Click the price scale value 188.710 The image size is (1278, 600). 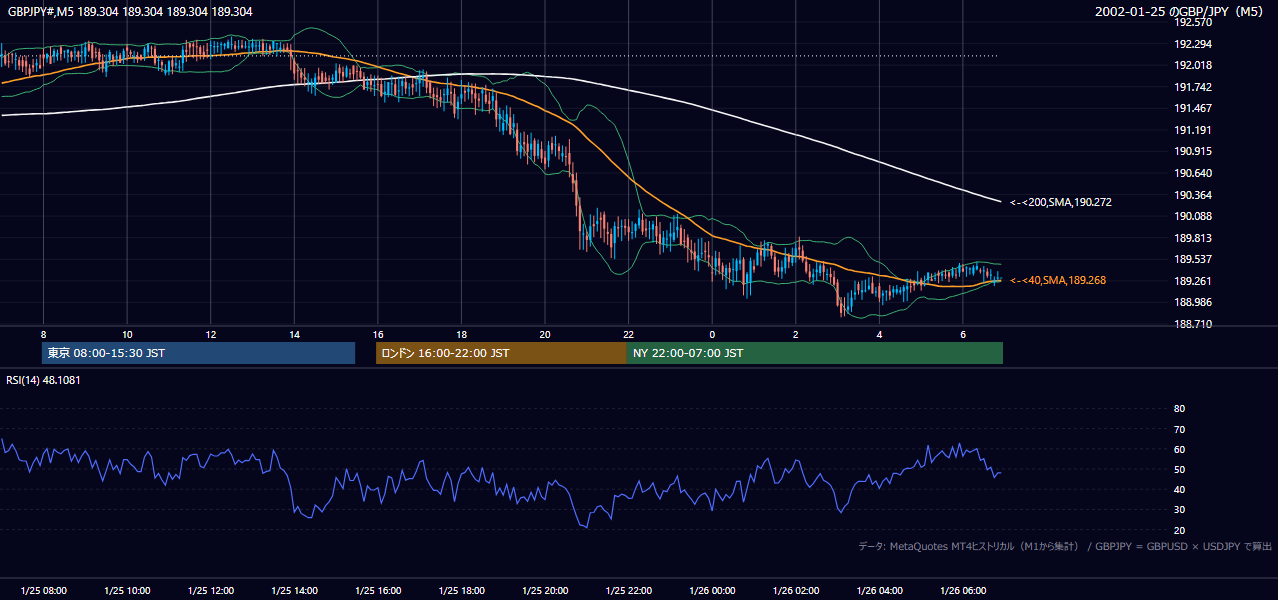click(x=1192, y=324)
